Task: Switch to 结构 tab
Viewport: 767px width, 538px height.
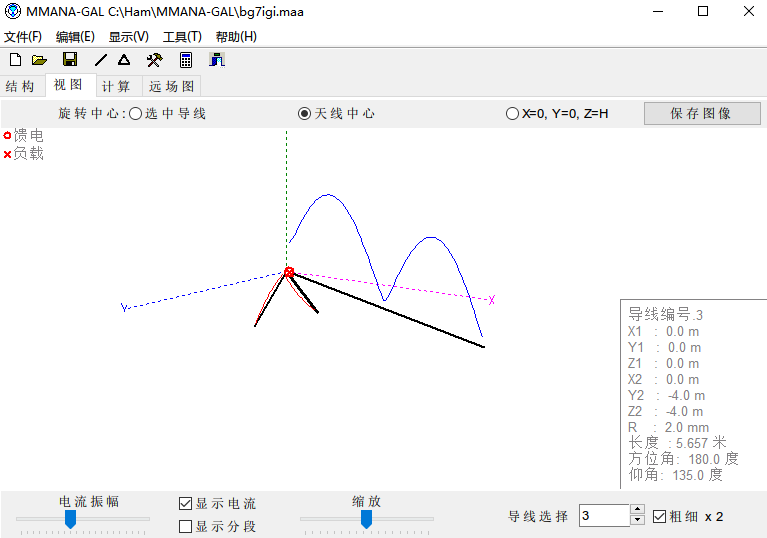Action: point(20,87)
